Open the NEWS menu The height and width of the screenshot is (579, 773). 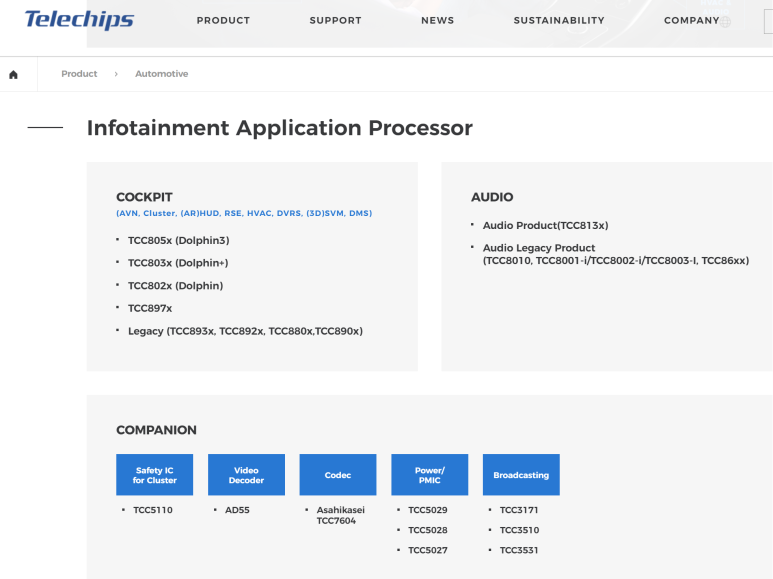[438, 21]
